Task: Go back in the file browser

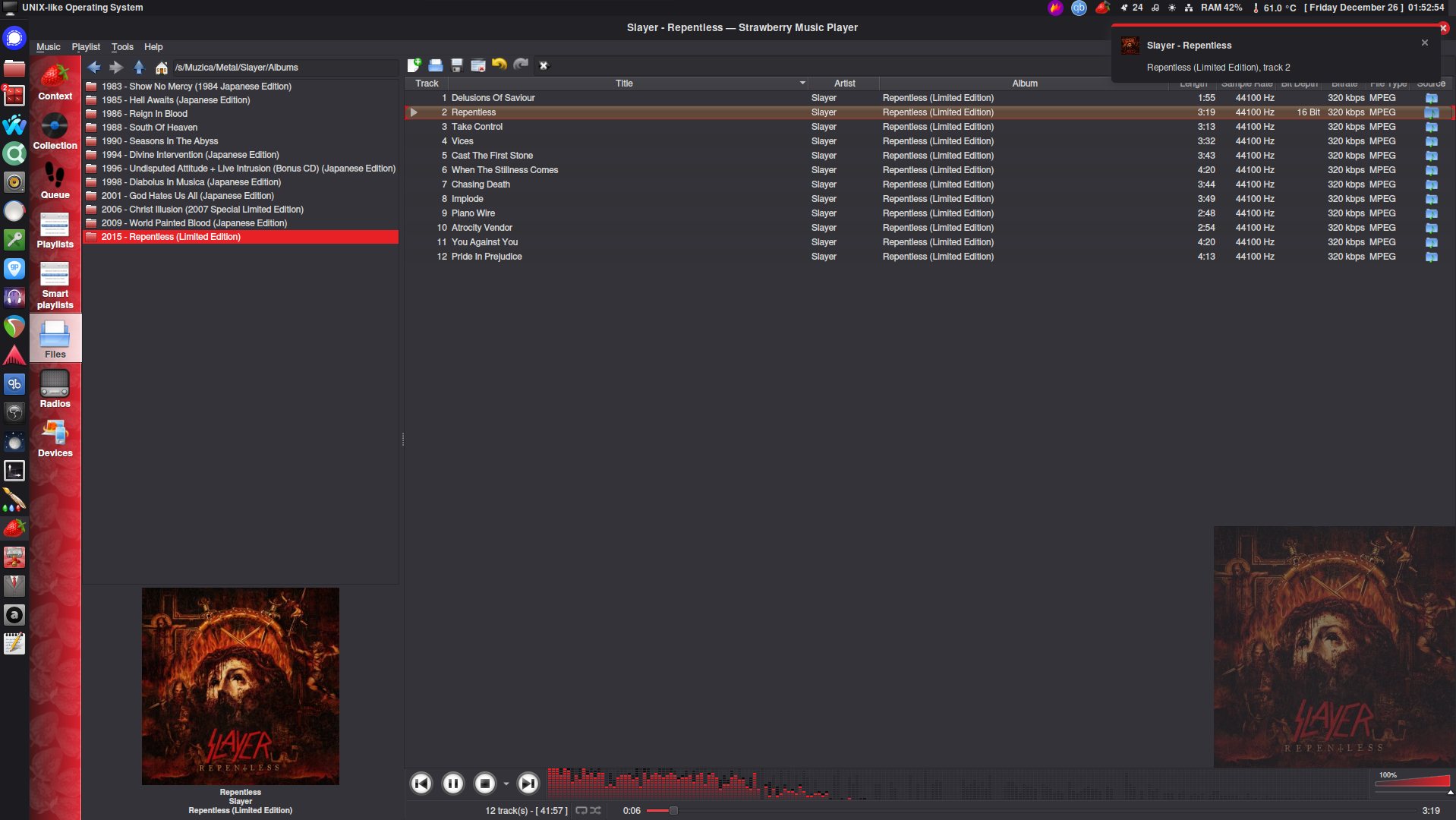Action: tap(94, 68)
